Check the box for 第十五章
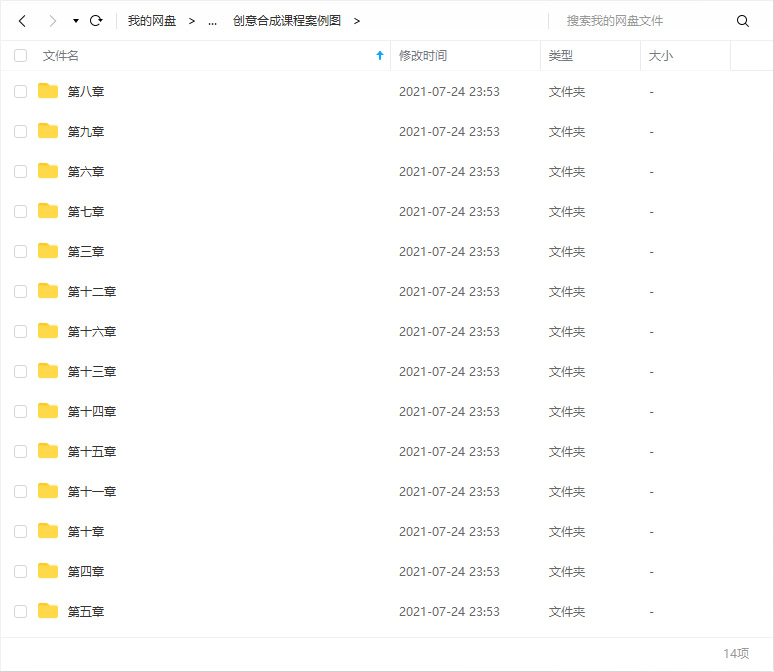Viewport: 774px width, 672px height. [x=20, y=451]
